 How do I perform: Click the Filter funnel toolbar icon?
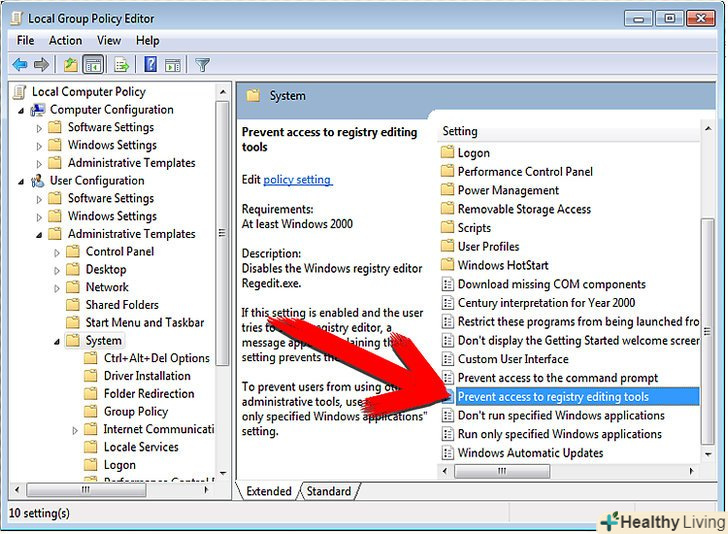[202, 65]
